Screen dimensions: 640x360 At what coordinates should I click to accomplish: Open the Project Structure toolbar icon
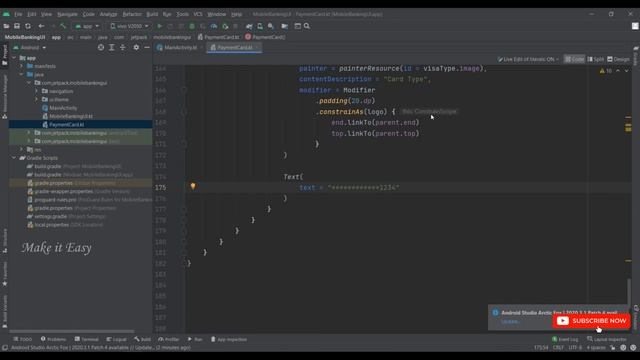pos(284,26)
